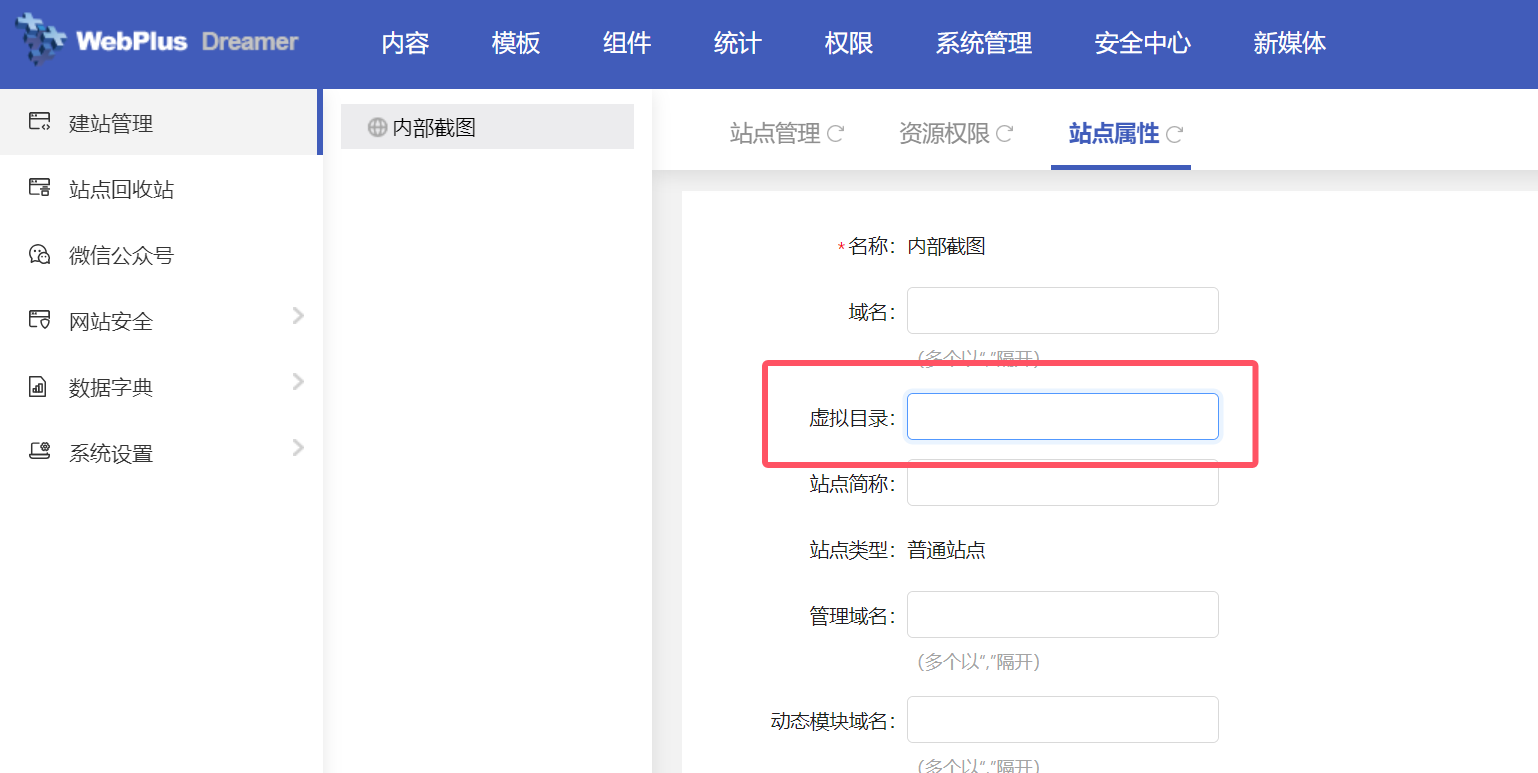
Task: Click the 建站管理 sidebar icon
Action: (39, 123)
